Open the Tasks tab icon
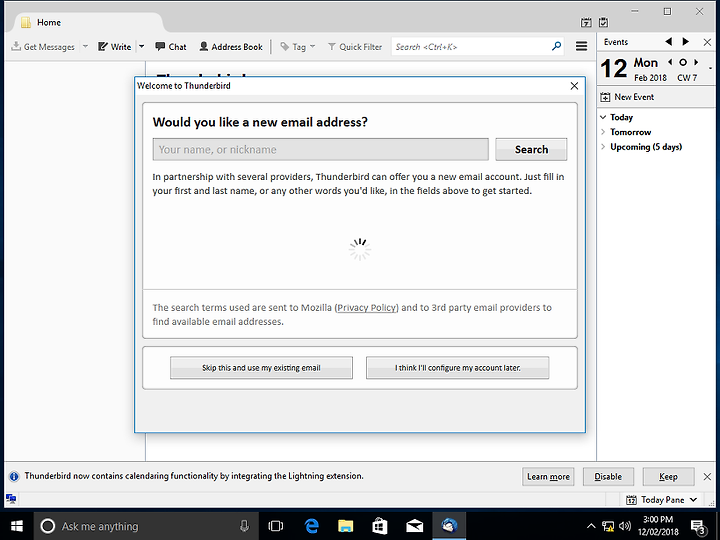720x540 pixels. pyautogui.click(x=603, y=22)
